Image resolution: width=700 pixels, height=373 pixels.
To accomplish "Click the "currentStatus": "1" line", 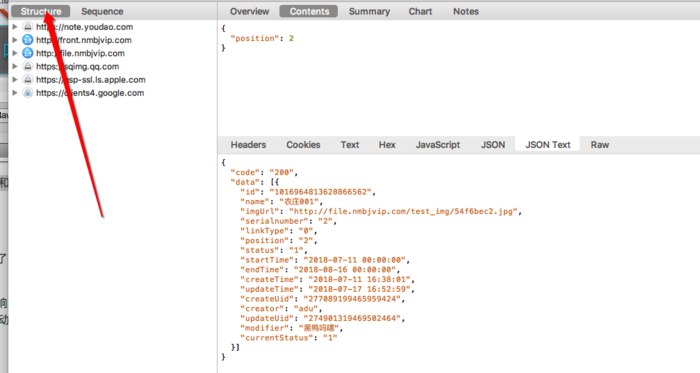I will click(288, 338).
